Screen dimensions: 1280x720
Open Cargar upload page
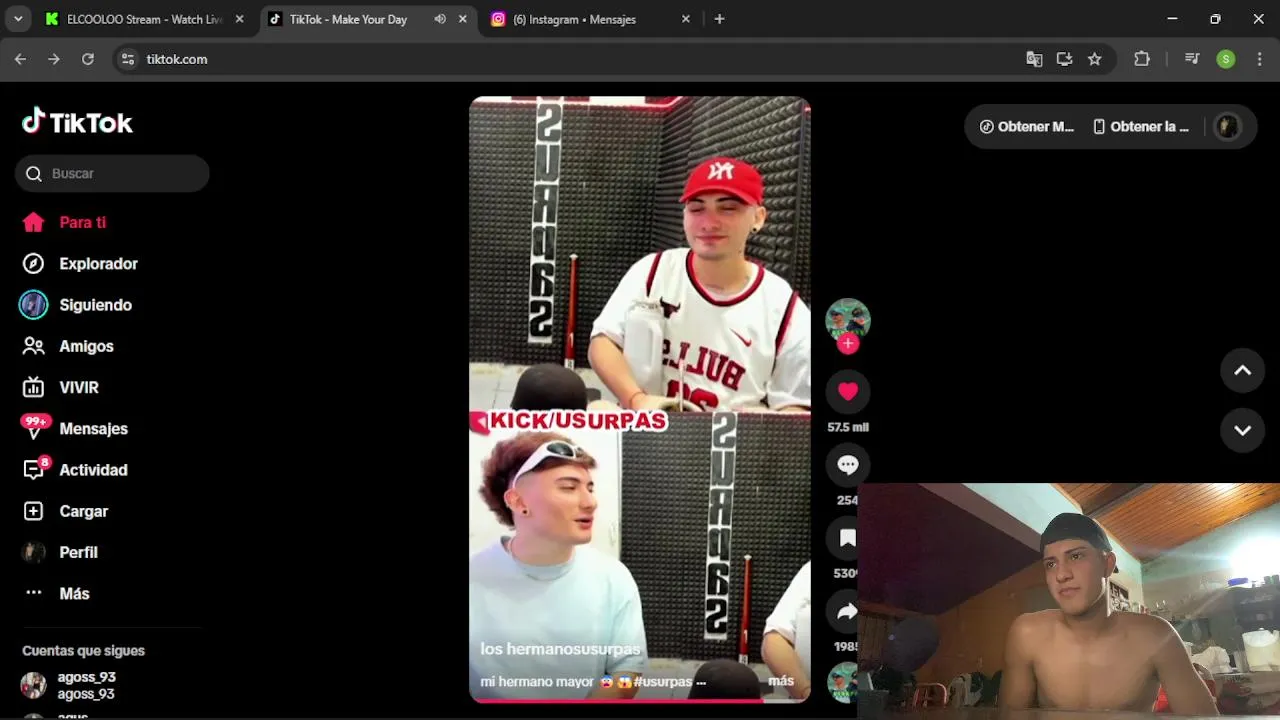point(65,511)
